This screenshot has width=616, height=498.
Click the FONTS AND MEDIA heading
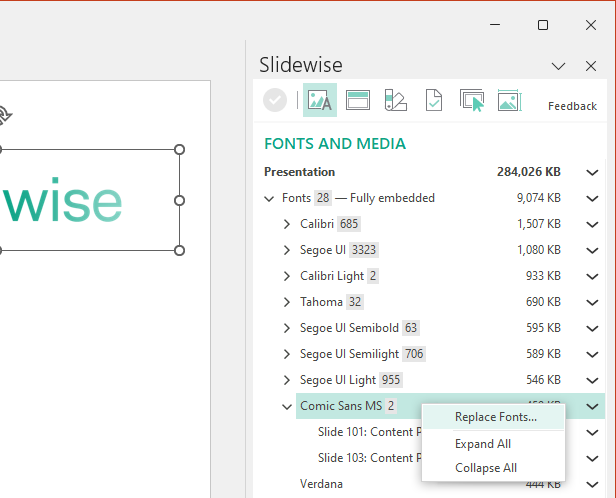click(335, 144)
